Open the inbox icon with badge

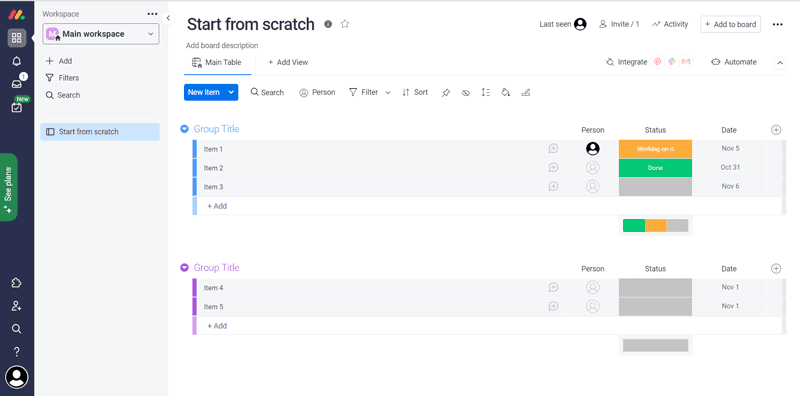[17, 84]
